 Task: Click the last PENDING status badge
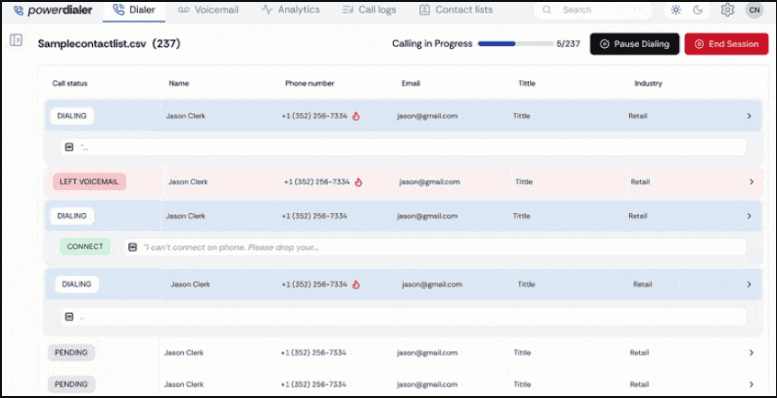71,384
